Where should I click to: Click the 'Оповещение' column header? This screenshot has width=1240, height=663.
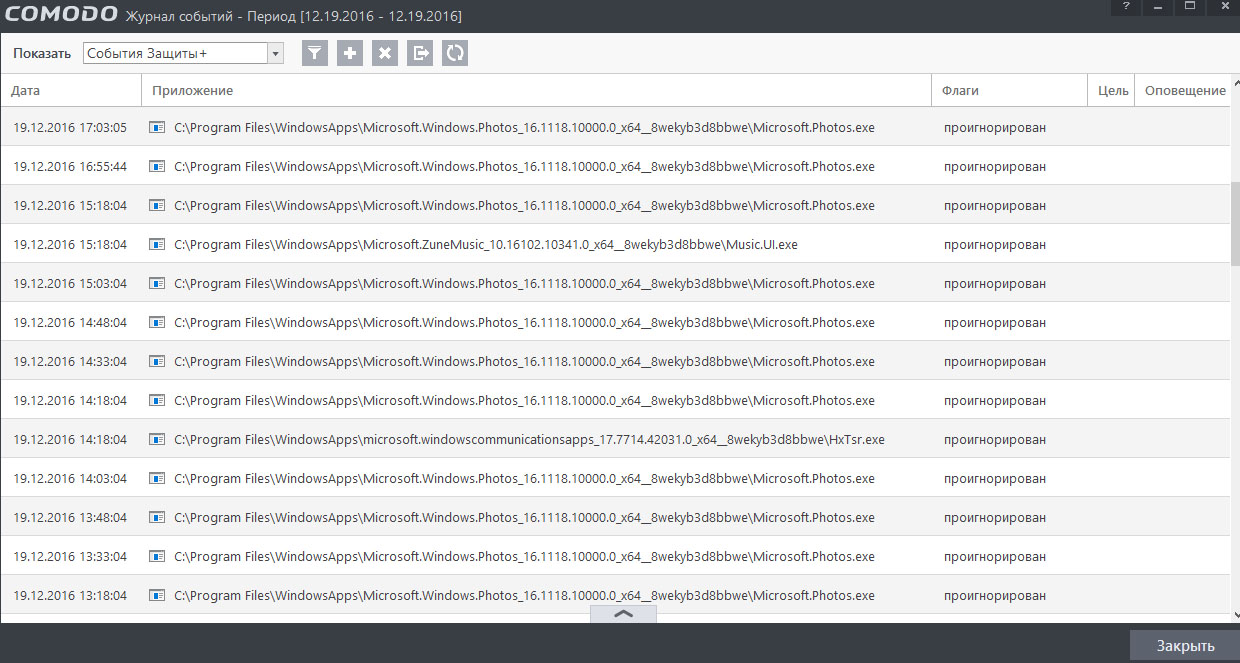[1184, 90]
